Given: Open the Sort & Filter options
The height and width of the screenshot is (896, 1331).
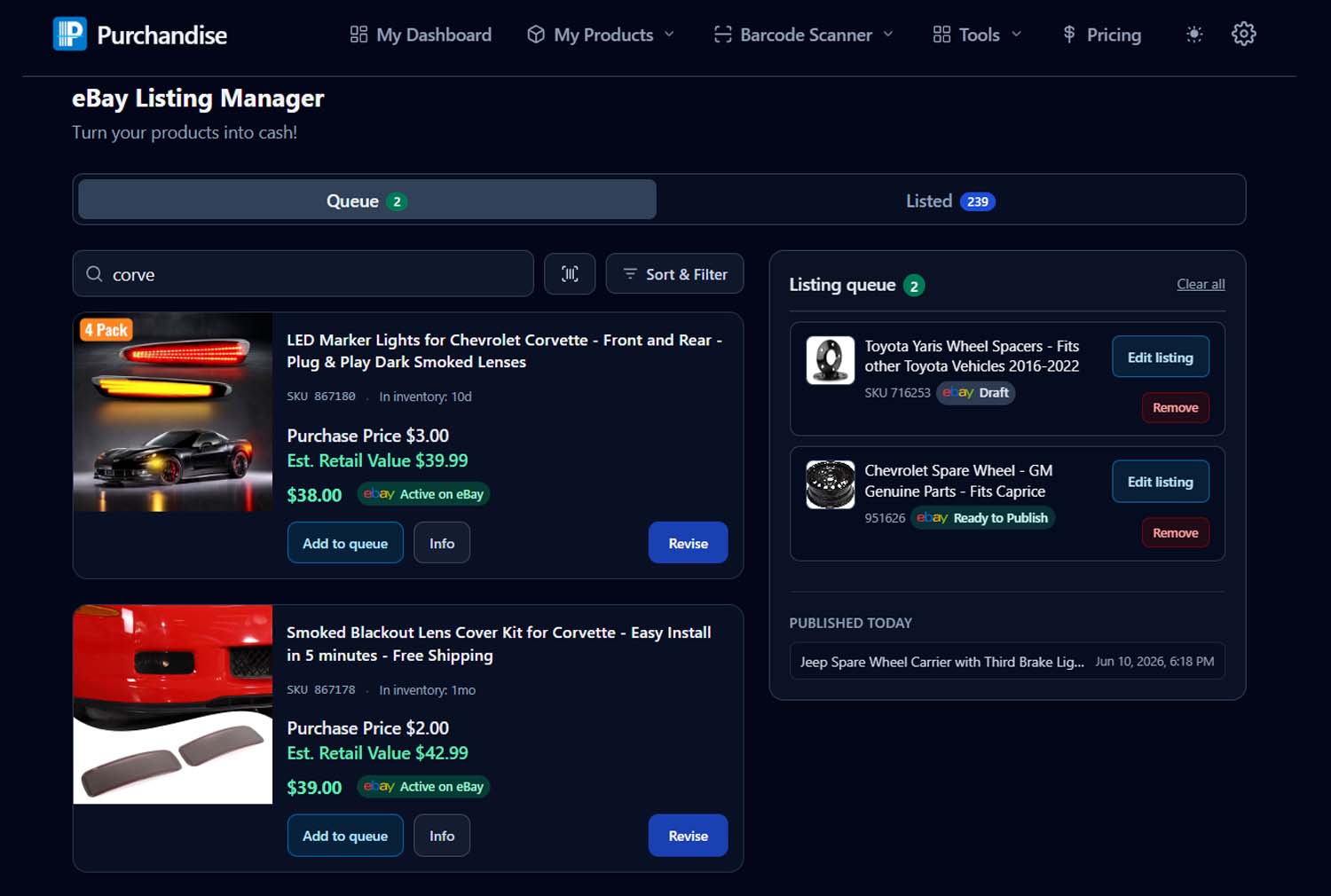Looking at the screenshot, I should (x=674, y=273).
